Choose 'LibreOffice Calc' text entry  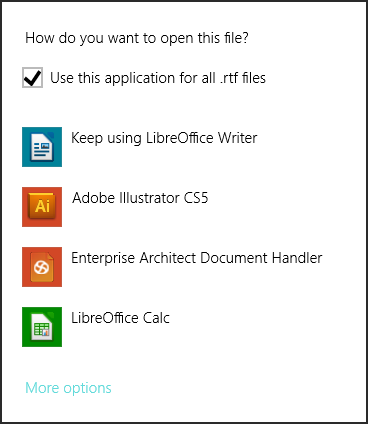pos(120,318)
